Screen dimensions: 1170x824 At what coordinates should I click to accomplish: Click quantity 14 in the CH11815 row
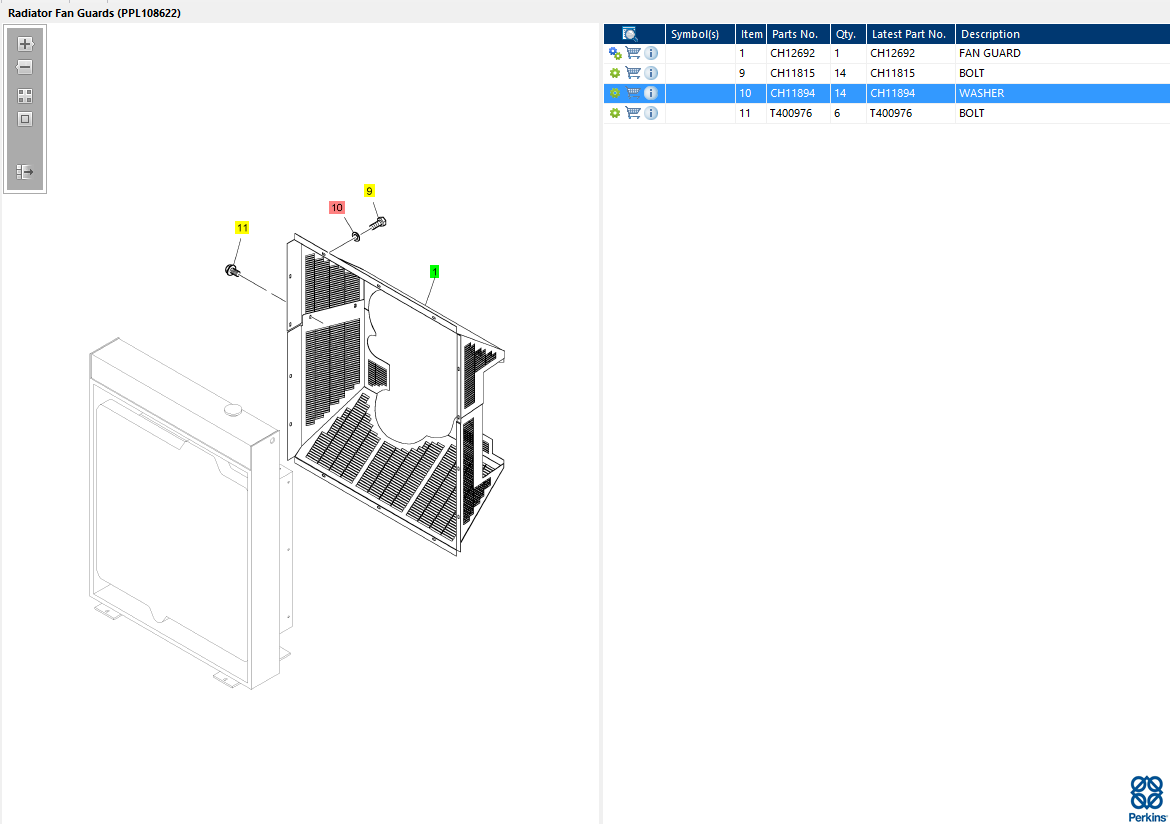click(x=848, y=73)
